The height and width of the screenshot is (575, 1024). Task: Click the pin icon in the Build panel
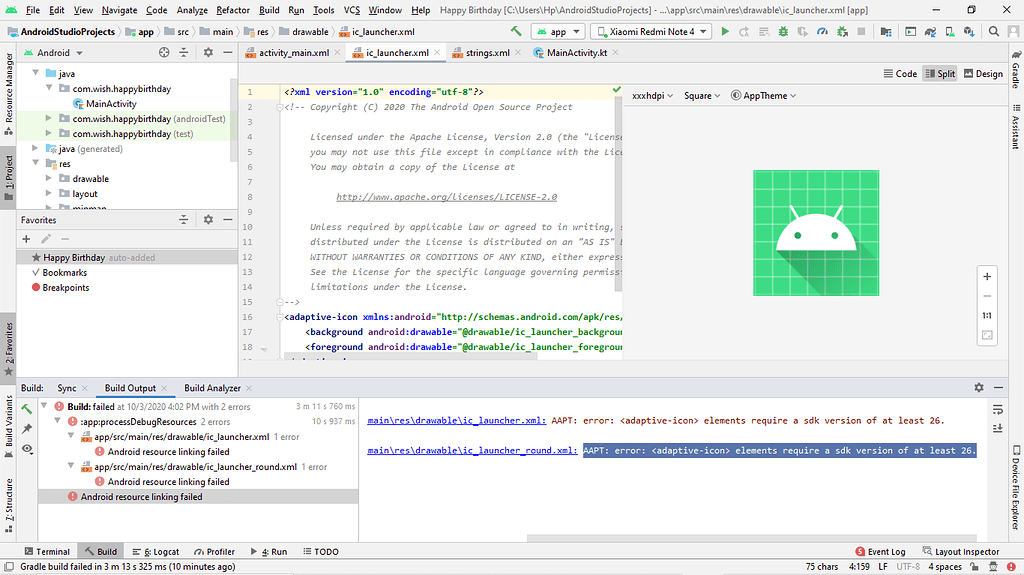coord(28,428)
